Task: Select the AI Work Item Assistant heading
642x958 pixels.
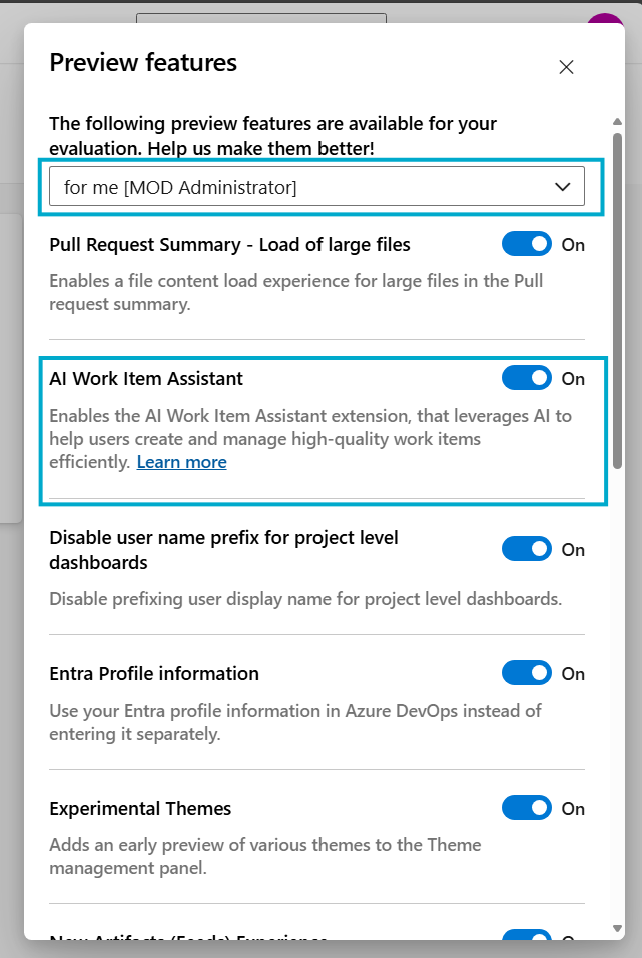Action: (x=147, y=378)
